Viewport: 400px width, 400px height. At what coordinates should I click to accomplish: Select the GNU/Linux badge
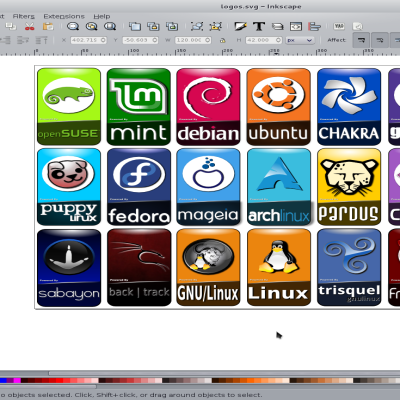point(208,267)
